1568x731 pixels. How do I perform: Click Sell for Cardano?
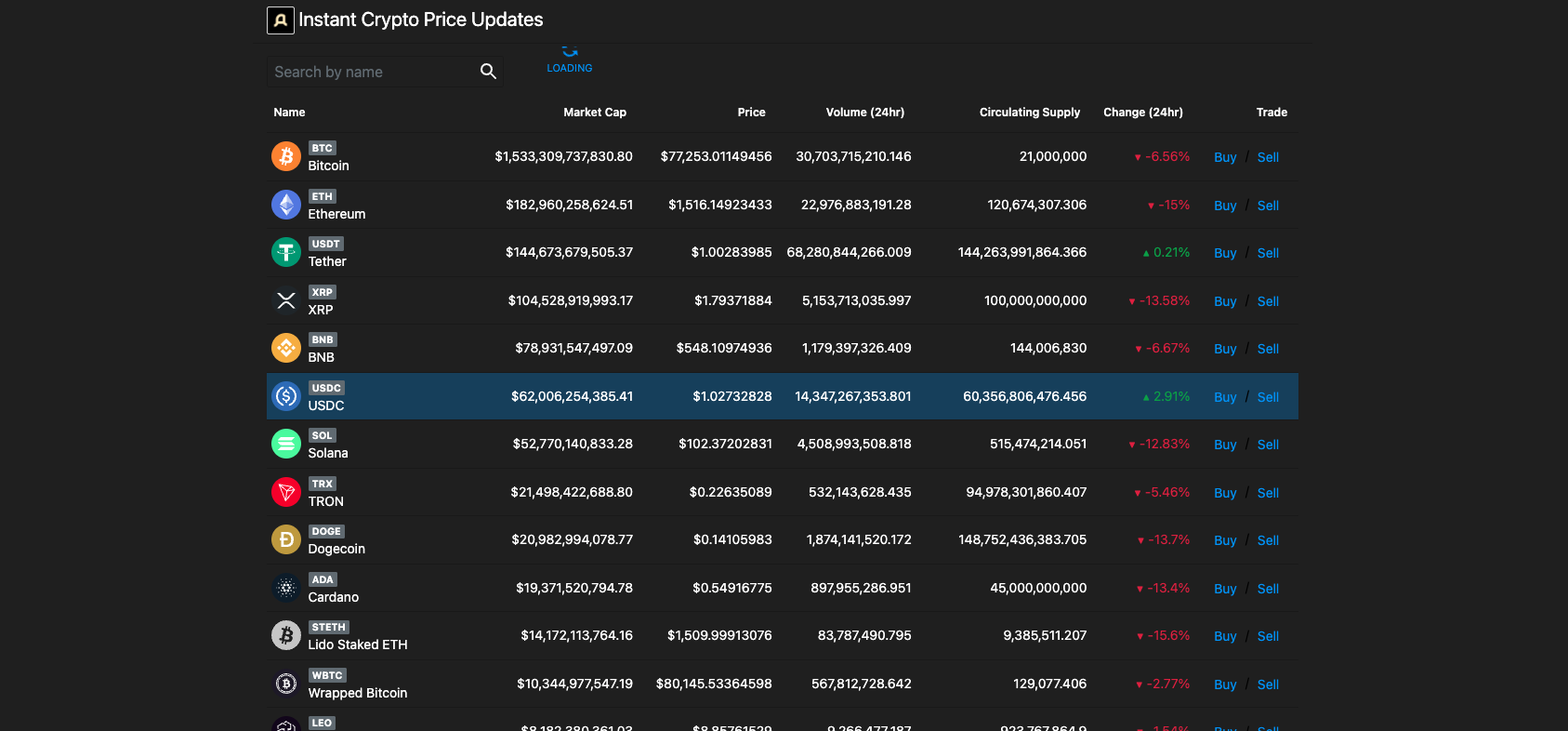point(1268,589)
